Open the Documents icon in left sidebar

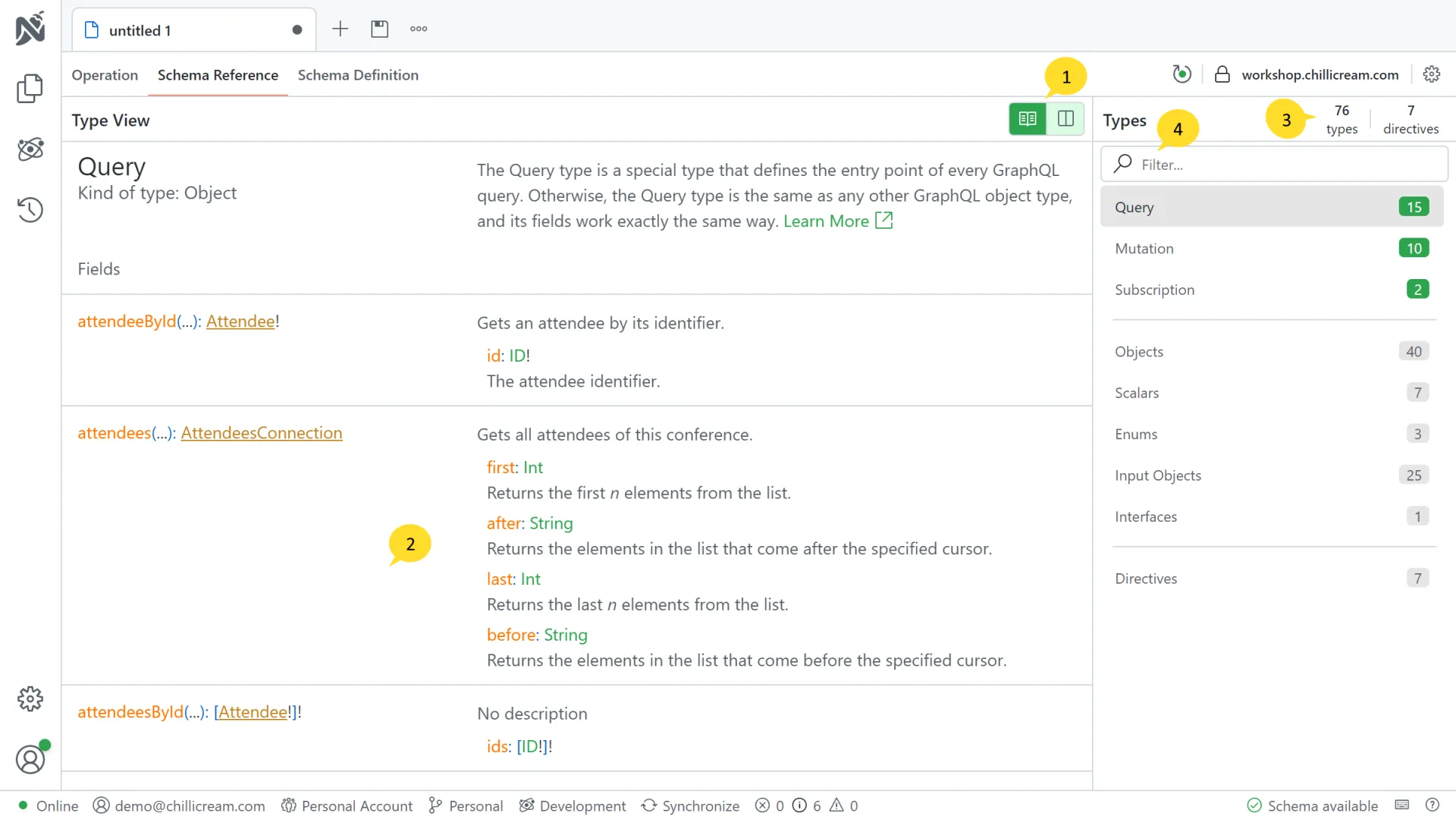coord(30,89)
